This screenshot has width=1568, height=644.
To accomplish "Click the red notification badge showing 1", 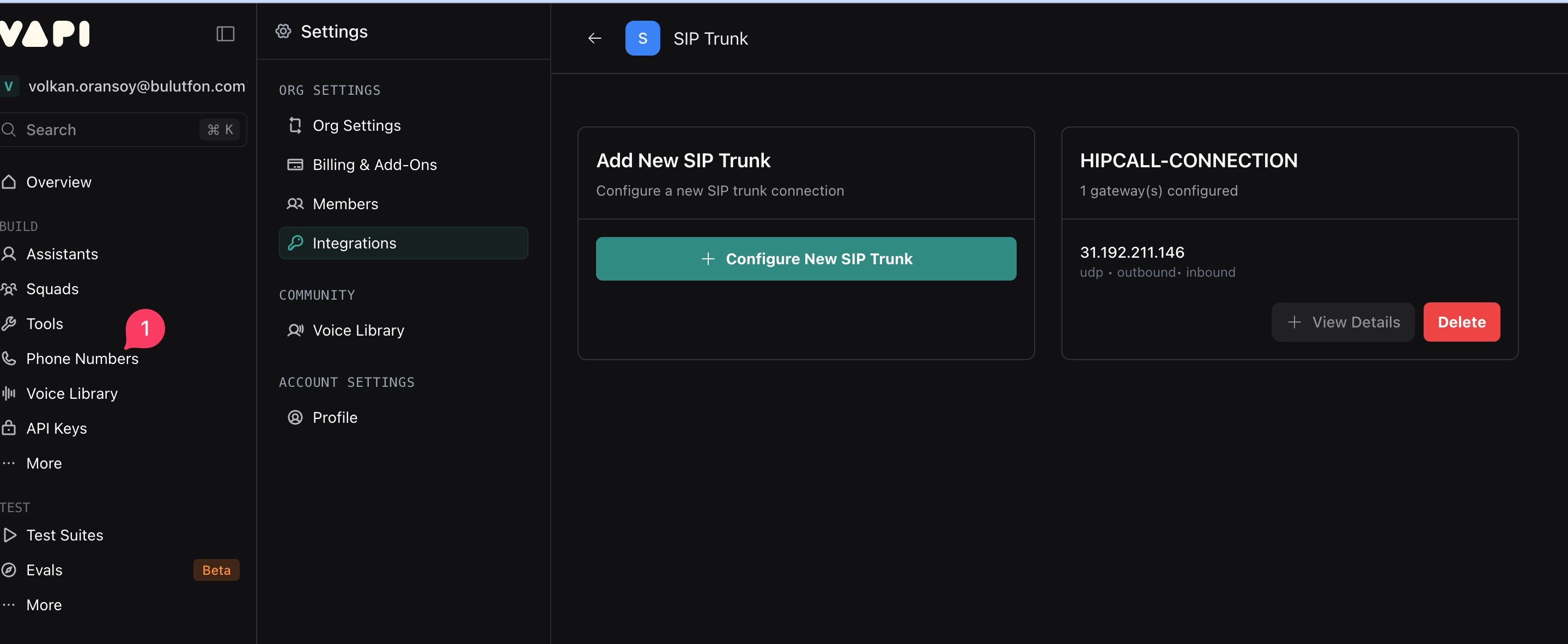I will [145, 328].
